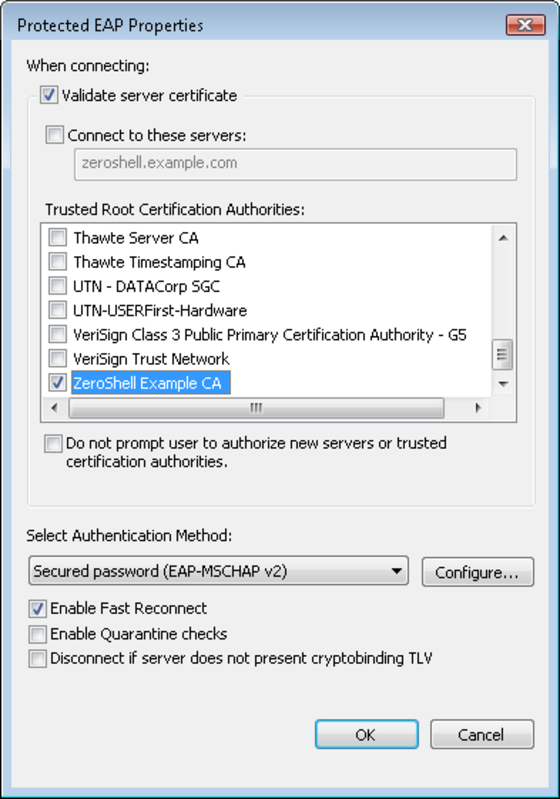Tick the VeriSign Trust Network checkbox
The height and width of the screenshot is (799, 560).
(x=58, y=359)
